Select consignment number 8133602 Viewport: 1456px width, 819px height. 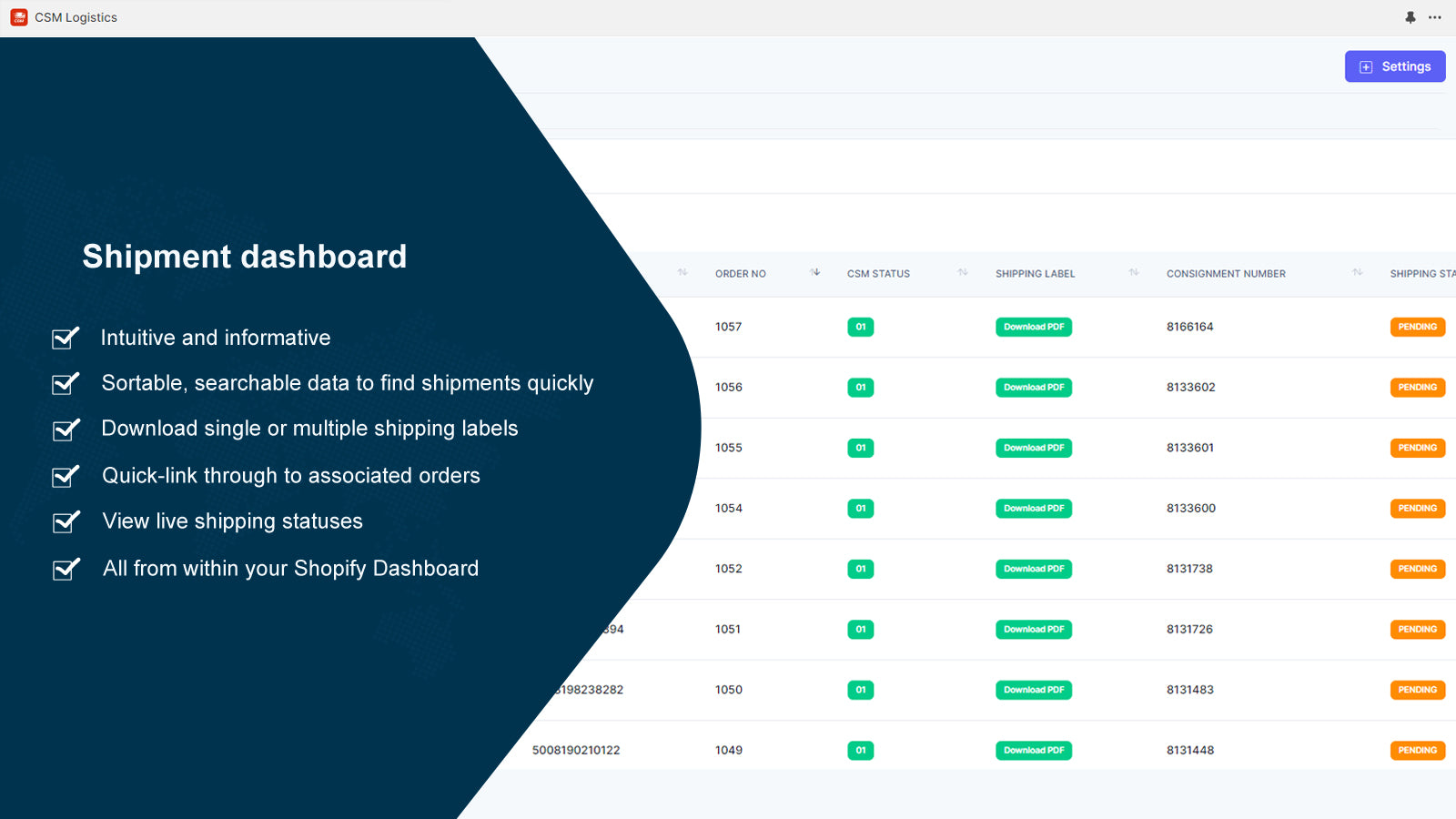[1191, 388]
